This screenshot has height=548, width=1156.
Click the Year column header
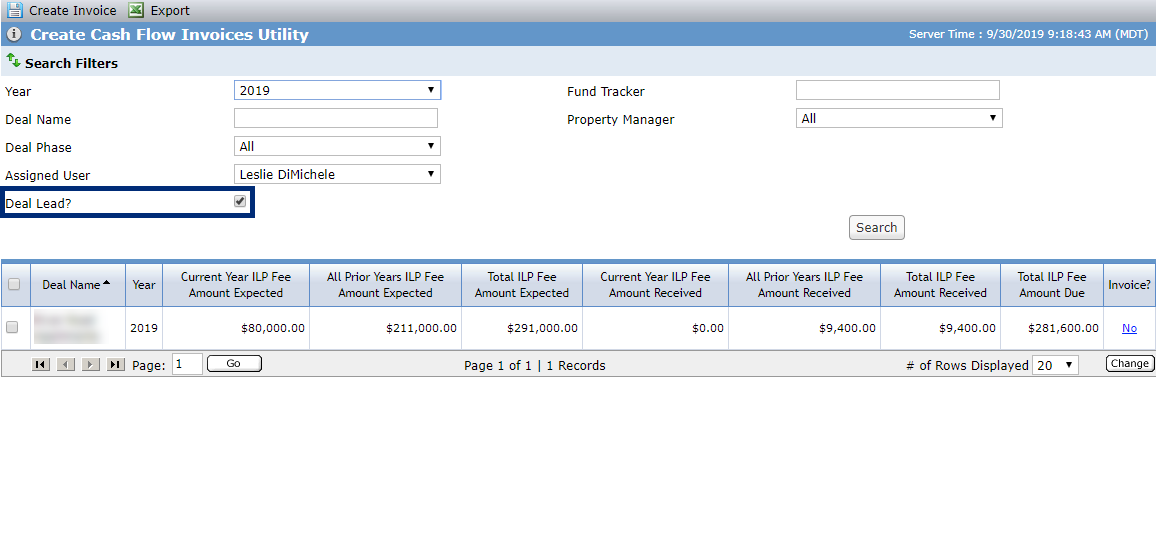(144, 285)
